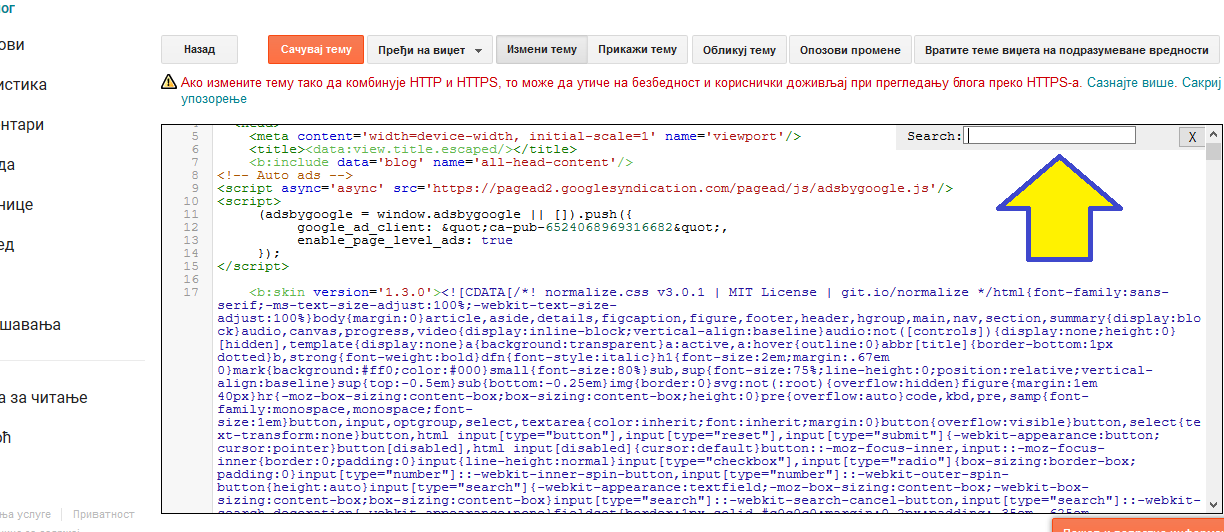Save theme via Сачувај тему button
This screenshot has width=1224, height=532.
(x=315, y=49)
